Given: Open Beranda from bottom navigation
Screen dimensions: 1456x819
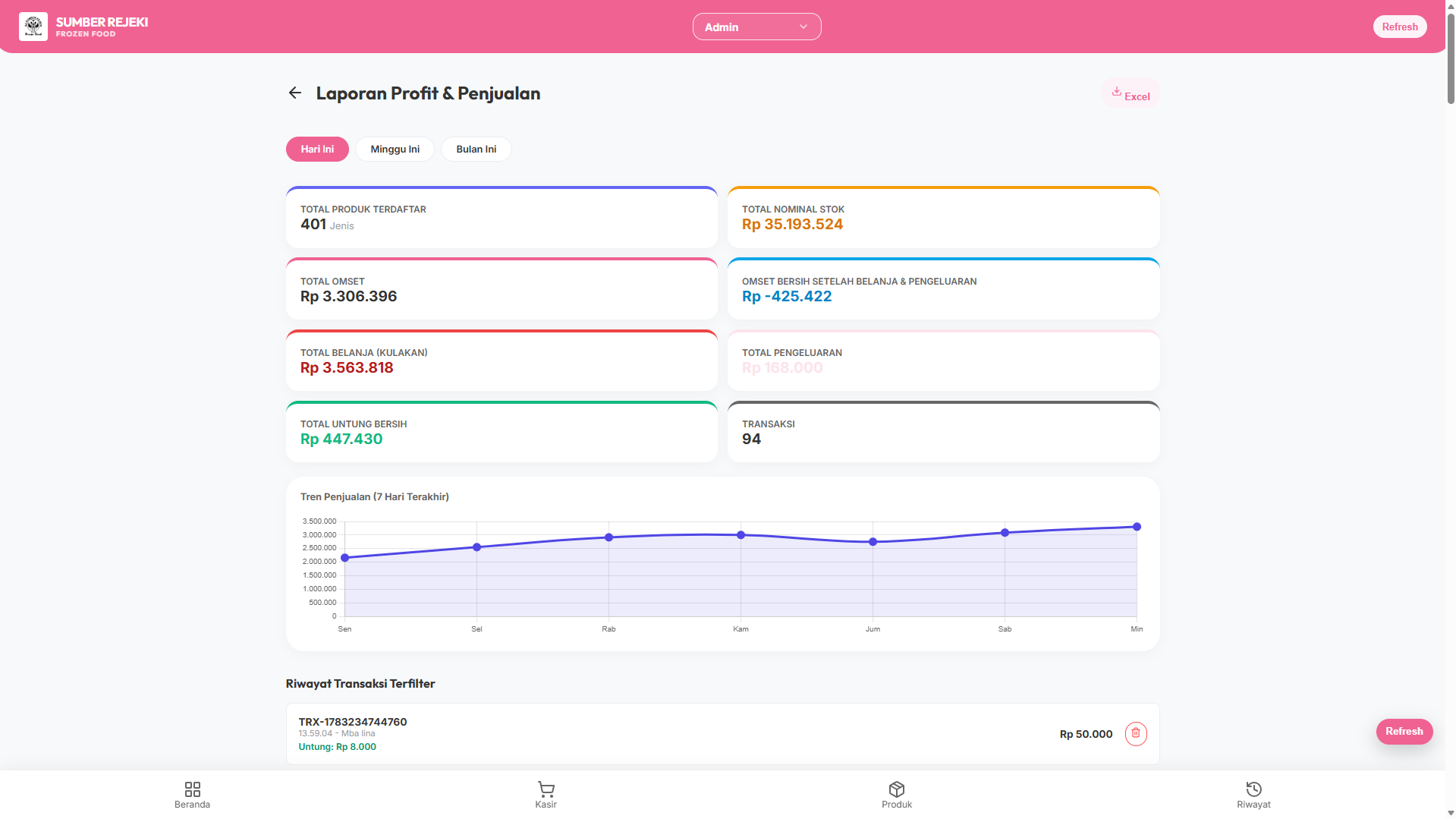Looking at the screenshot, I should click(x=192, y=795).
